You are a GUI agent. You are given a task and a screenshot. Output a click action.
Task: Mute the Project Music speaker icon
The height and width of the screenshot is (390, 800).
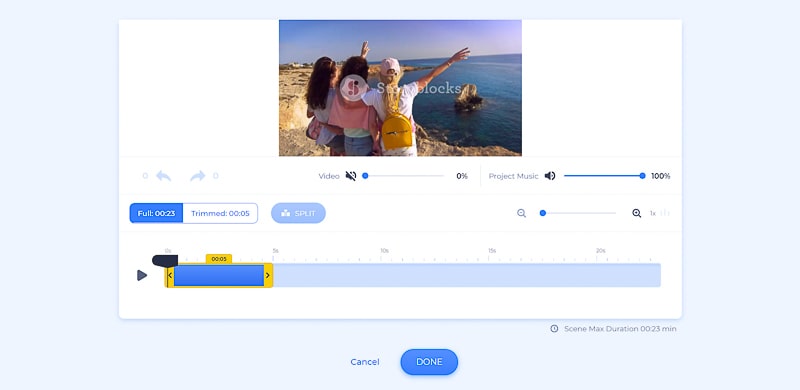(x=550, y=176)
